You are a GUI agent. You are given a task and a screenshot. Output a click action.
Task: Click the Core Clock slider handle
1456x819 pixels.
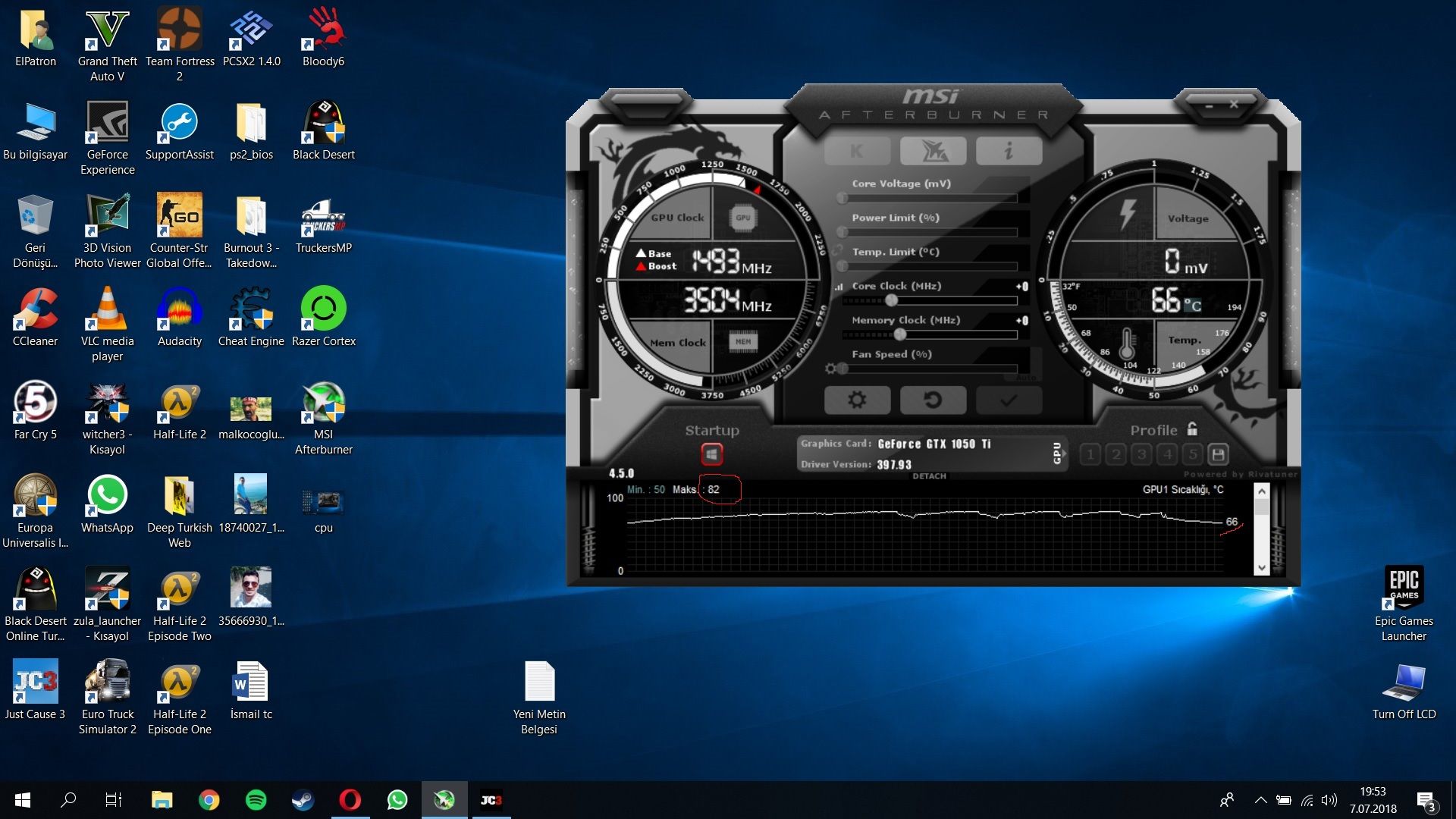tap(890, 300)
